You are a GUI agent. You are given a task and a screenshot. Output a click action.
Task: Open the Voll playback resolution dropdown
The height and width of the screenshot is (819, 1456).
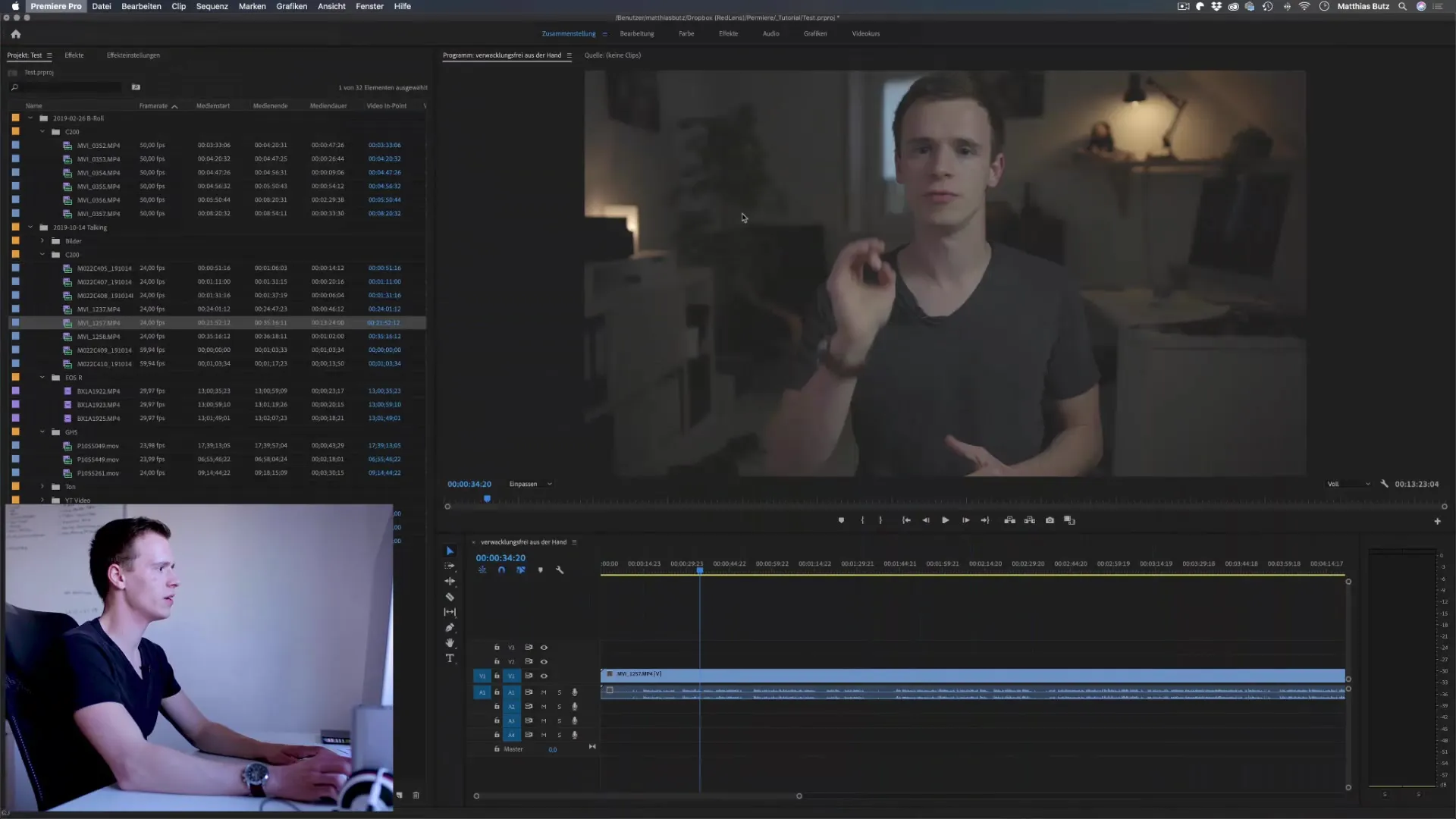[1348, 484]
